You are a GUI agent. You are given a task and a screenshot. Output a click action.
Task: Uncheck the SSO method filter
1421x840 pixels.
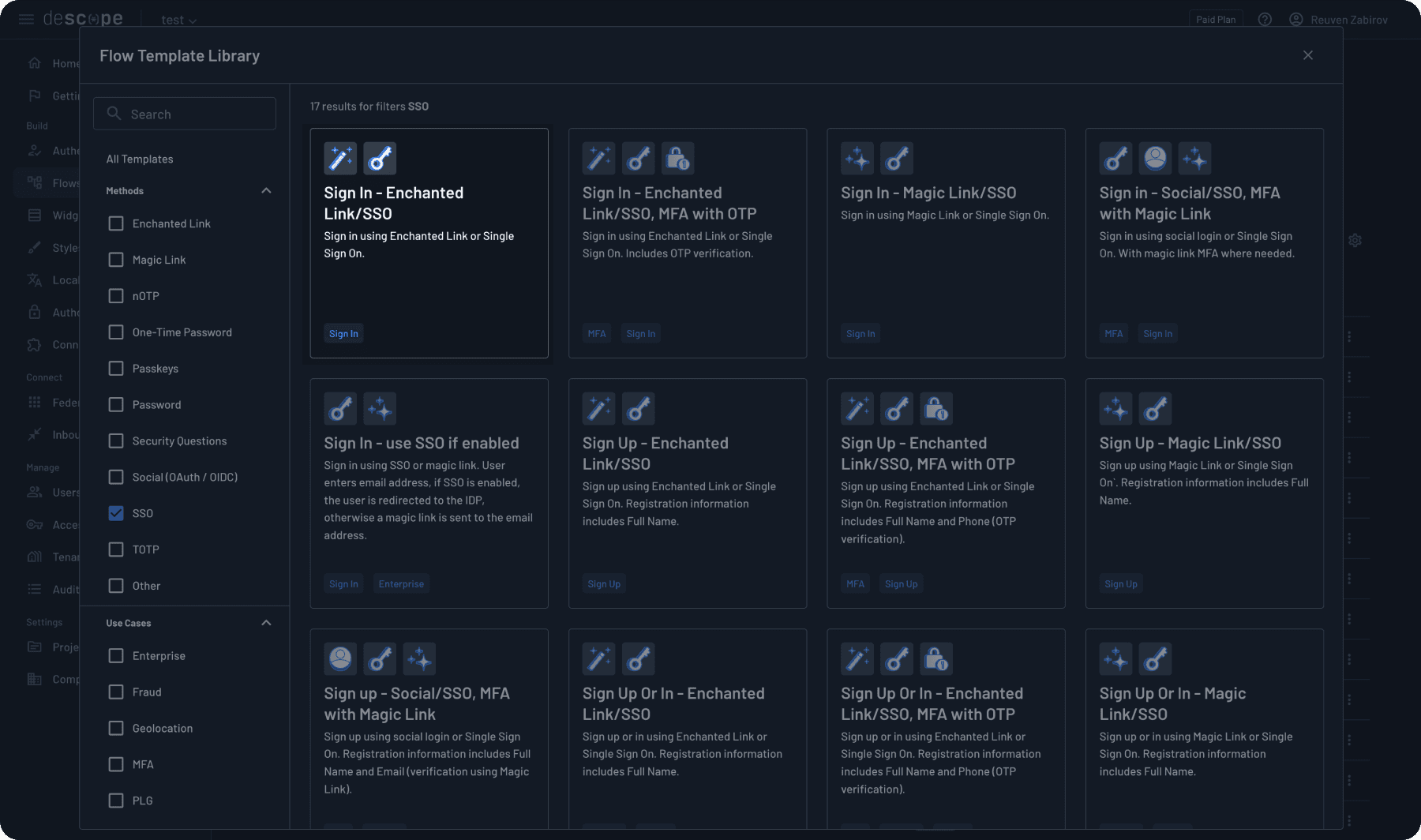tap(116, 513)
